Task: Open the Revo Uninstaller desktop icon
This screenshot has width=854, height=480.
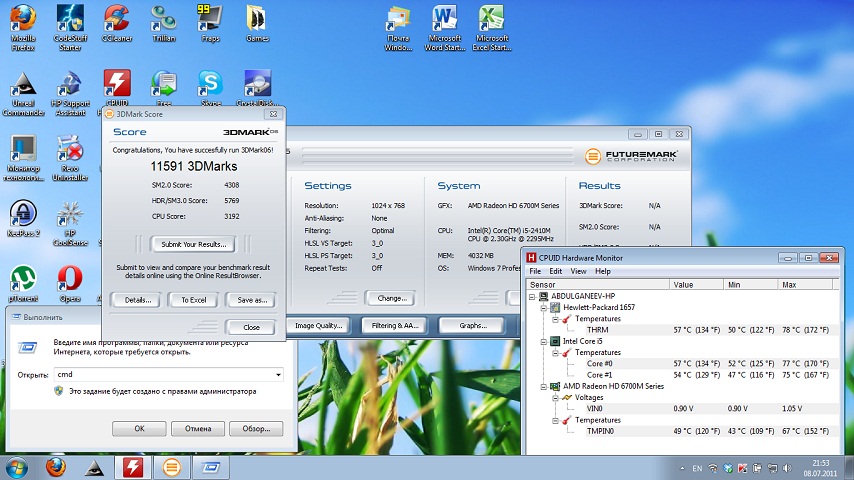Action: pyautogui.click(x=70, y=158)
